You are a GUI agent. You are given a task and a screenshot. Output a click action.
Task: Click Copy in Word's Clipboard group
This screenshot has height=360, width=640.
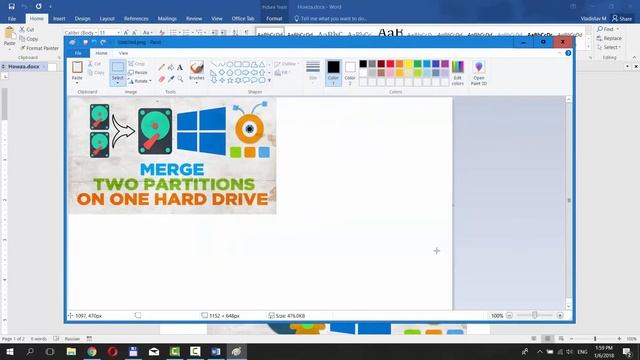[x=29, y=39]
